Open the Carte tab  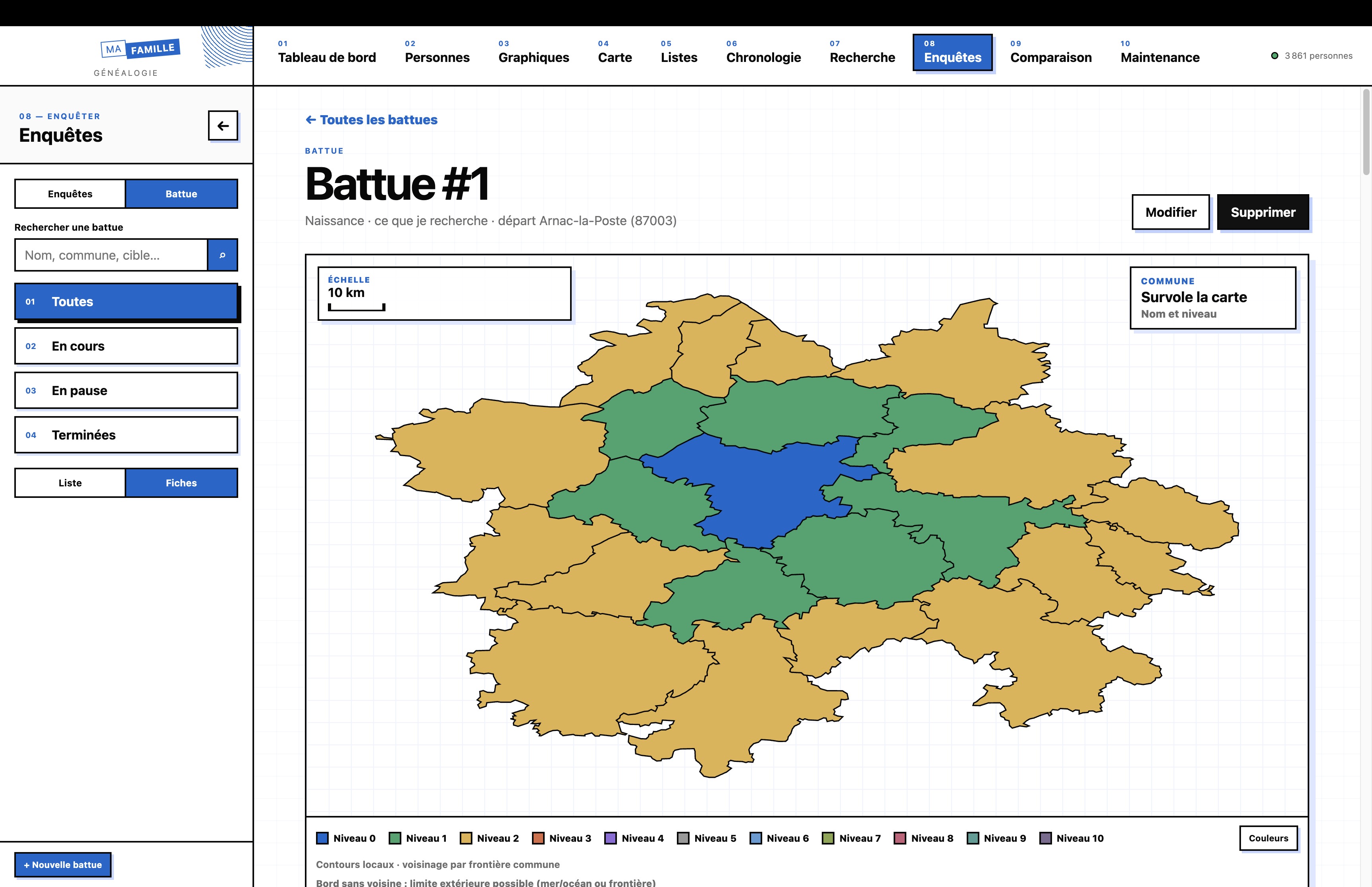615,52
